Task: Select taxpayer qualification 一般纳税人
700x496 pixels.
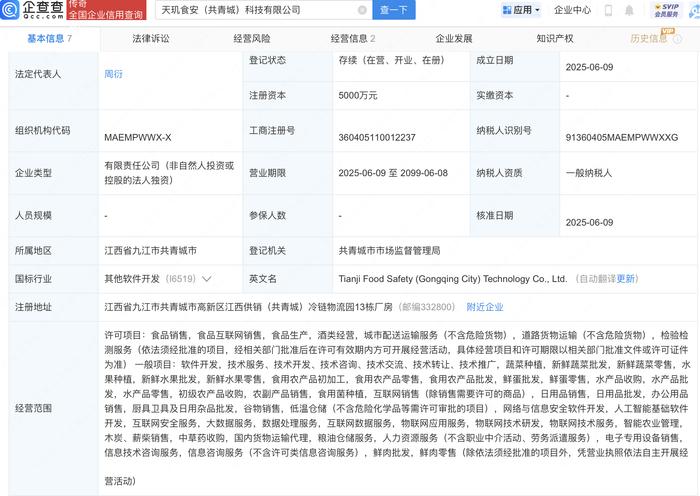Action: coord(589,173)
